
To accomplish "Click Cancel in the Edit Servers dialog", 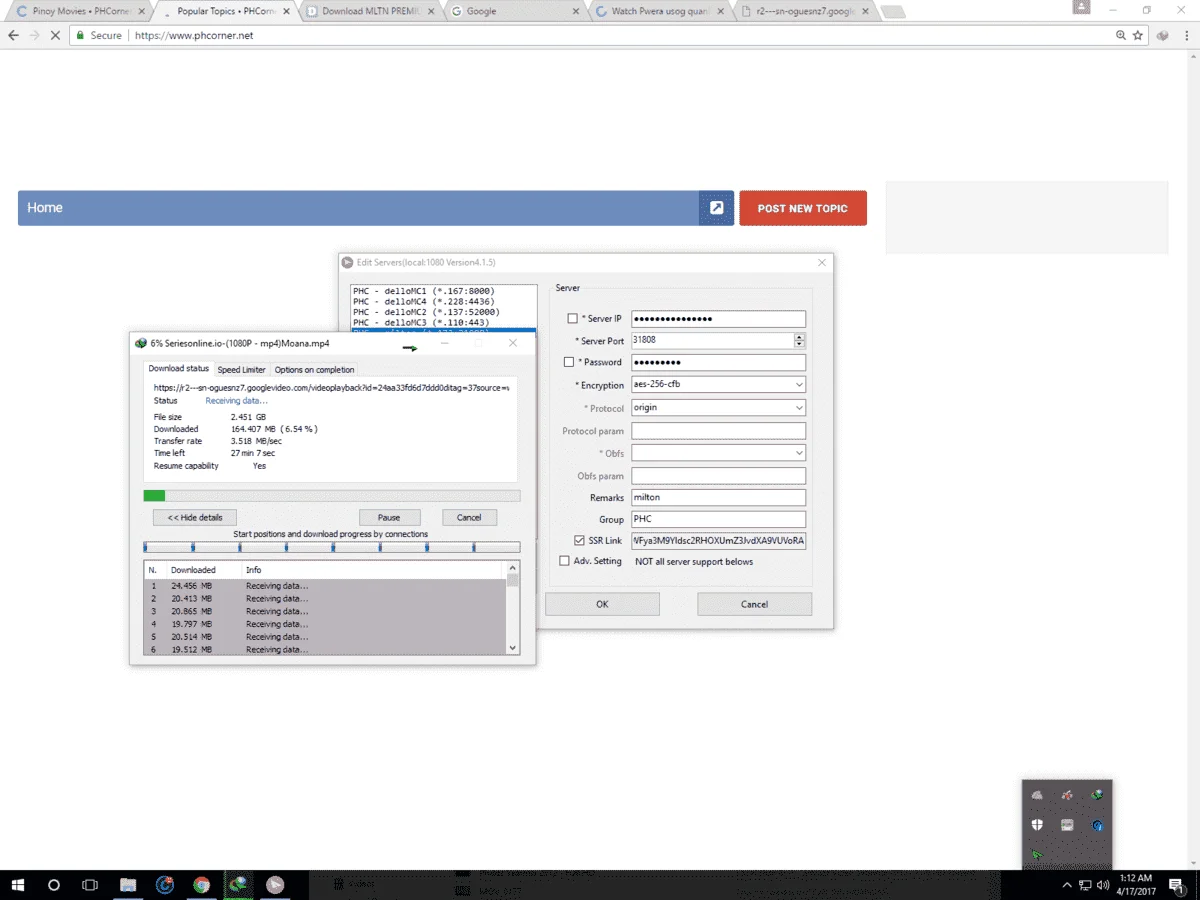I will (755, 604).
